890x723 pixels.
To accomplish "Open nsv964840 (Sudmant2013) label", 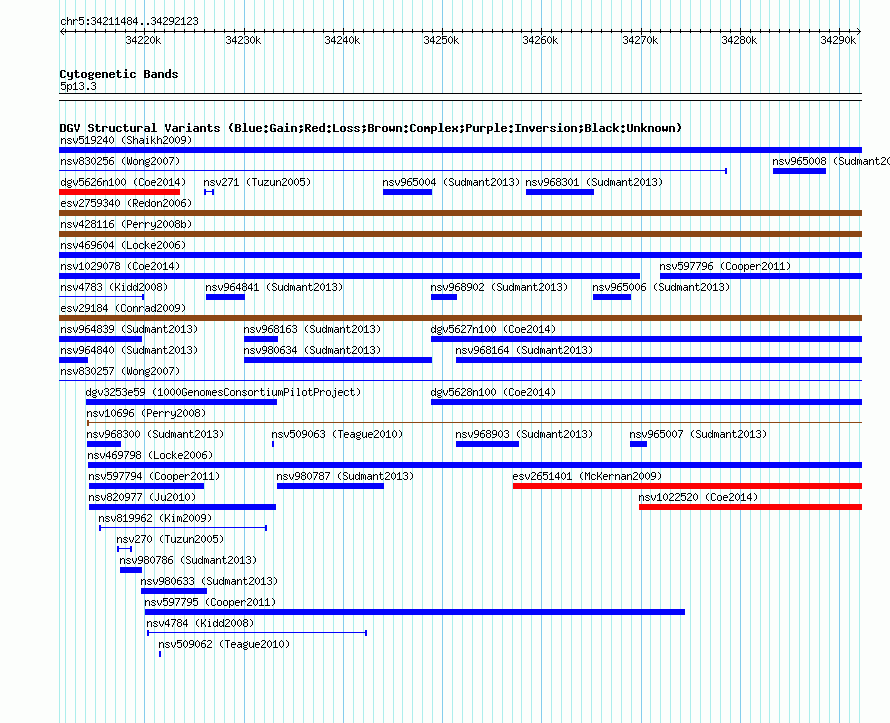I will 129,350.
